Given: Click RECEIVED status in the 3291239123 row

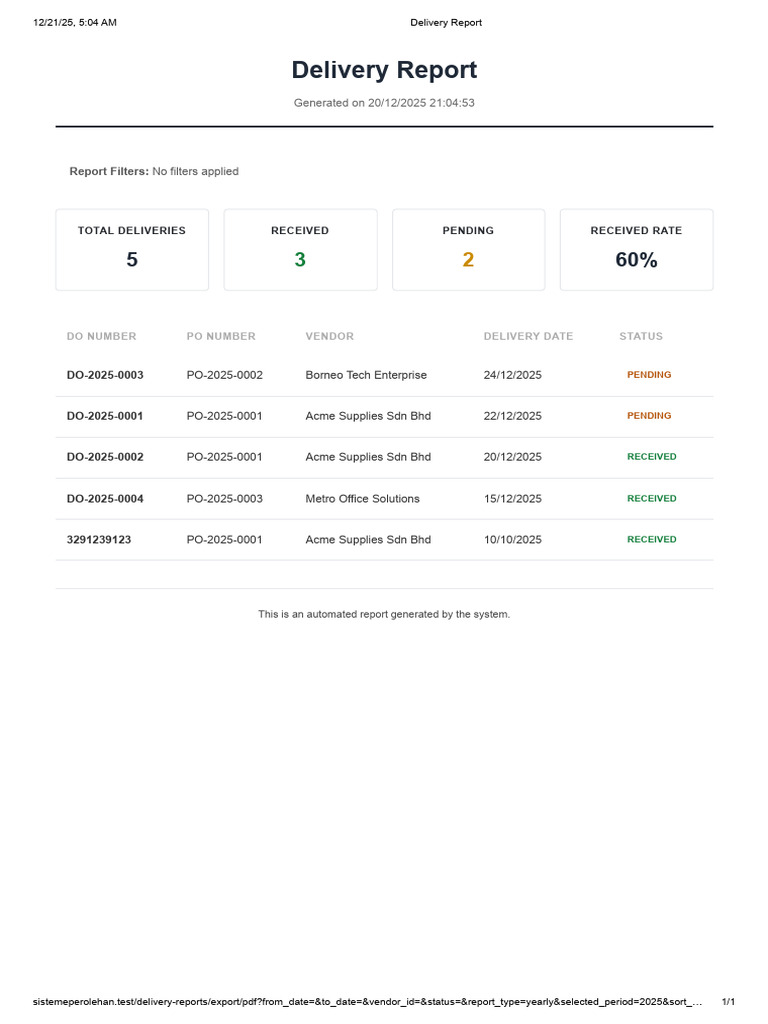Looking at the screenshot, I should [x=652, y=539].
